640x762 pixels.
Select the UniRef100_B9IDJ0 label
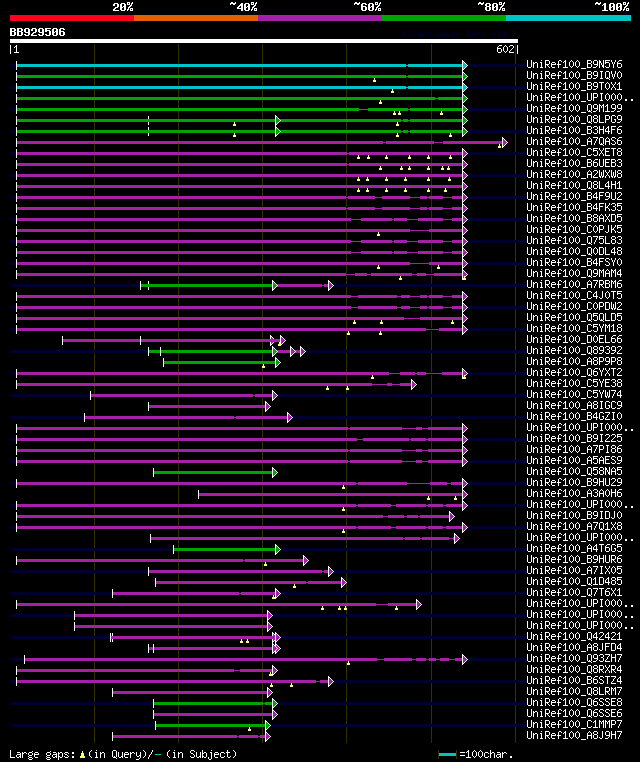[574, 516]
